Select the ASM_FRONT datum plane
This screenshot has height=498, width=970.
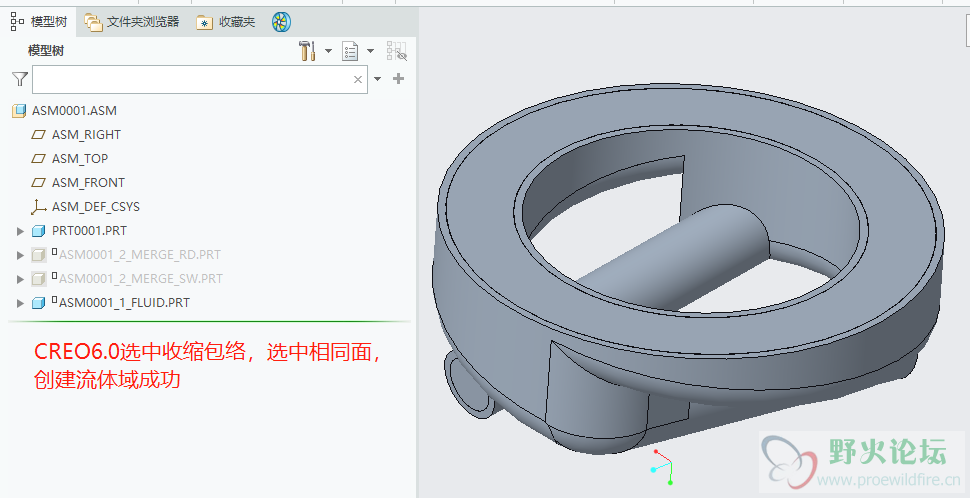88,183
